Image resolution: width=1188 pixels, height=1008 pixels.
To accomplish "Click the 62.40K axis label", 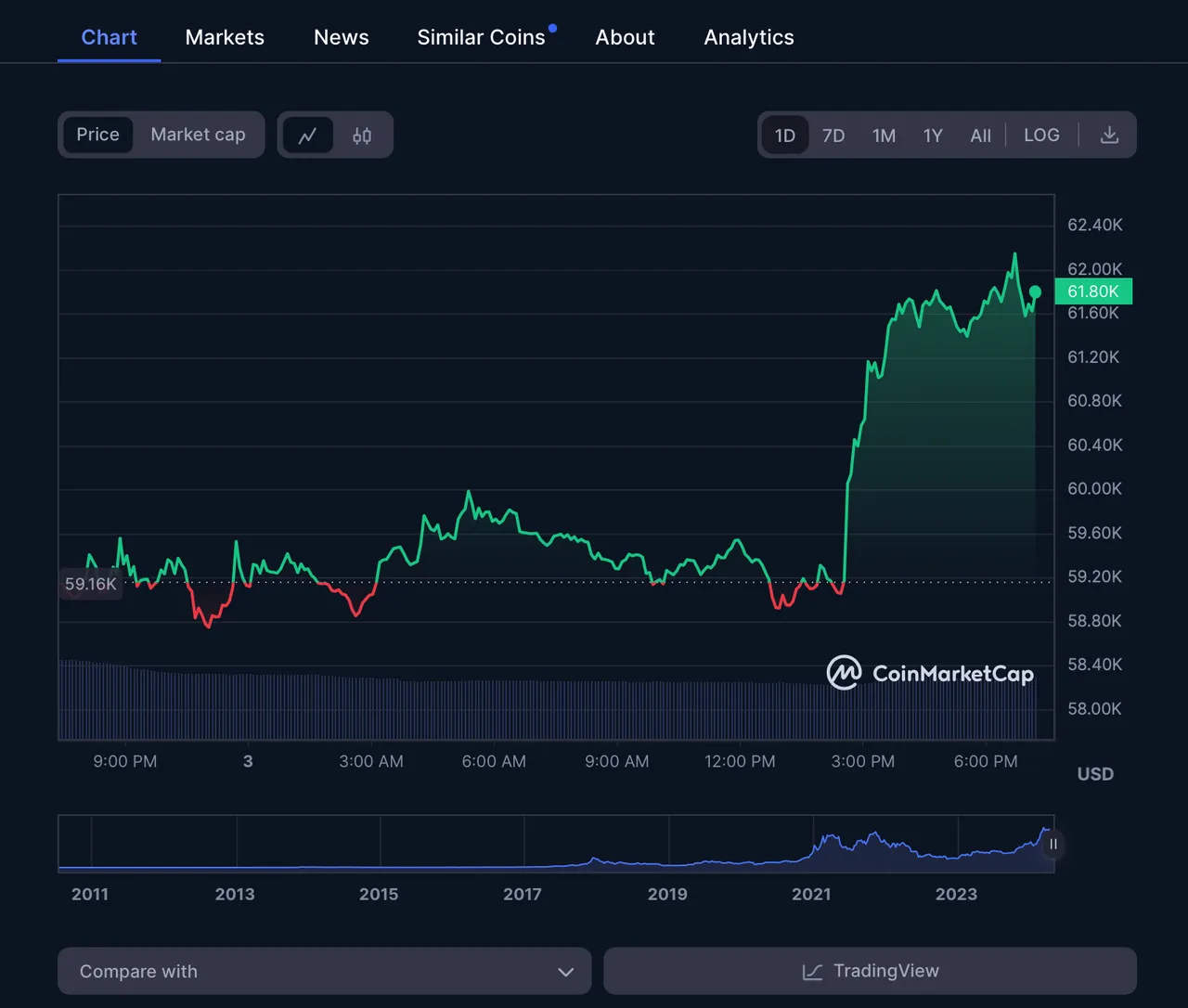I will pos(1095,225).
